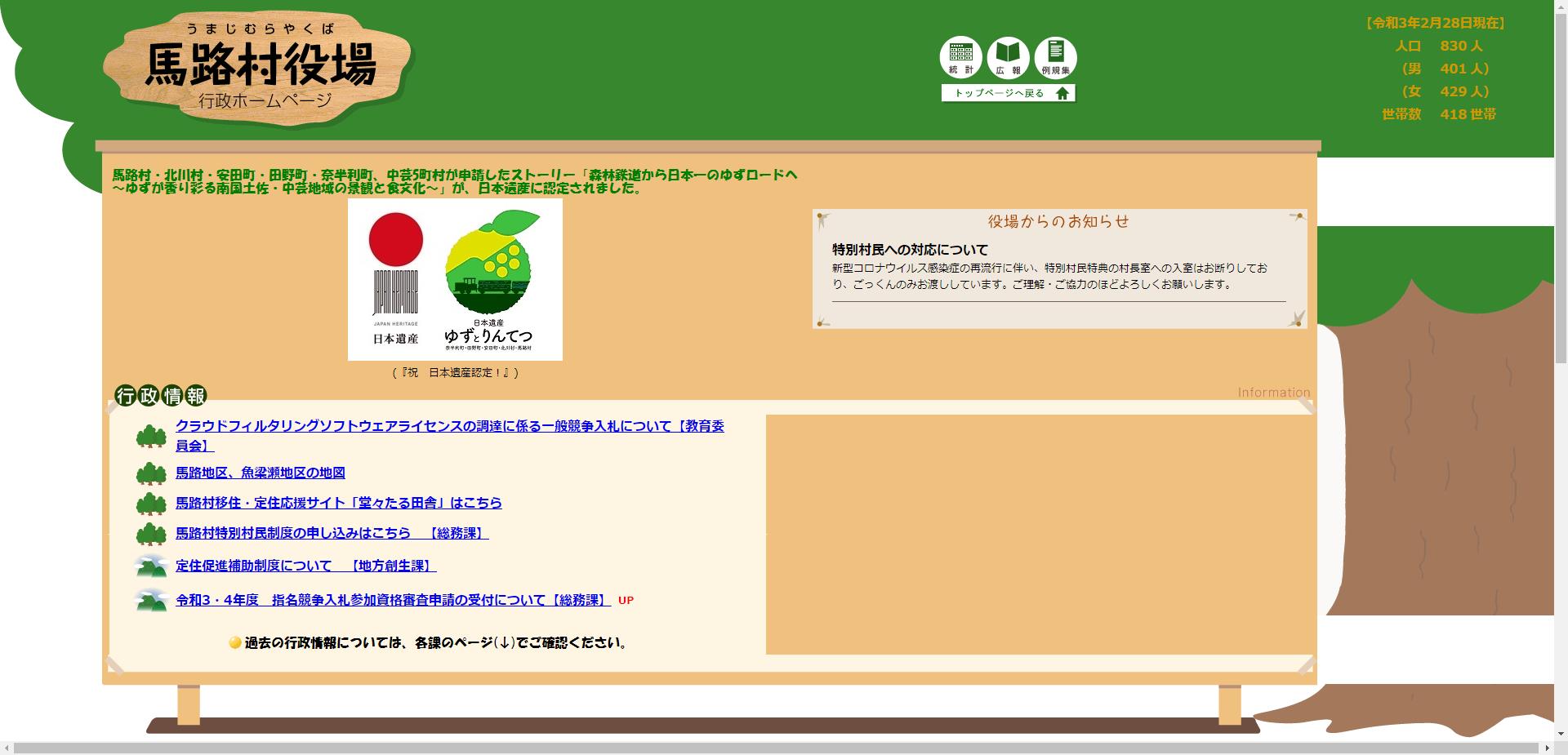Click the Japan Heritage red circle logo
The width and height of the screenshot is (1568, 755).
(396, 241)
